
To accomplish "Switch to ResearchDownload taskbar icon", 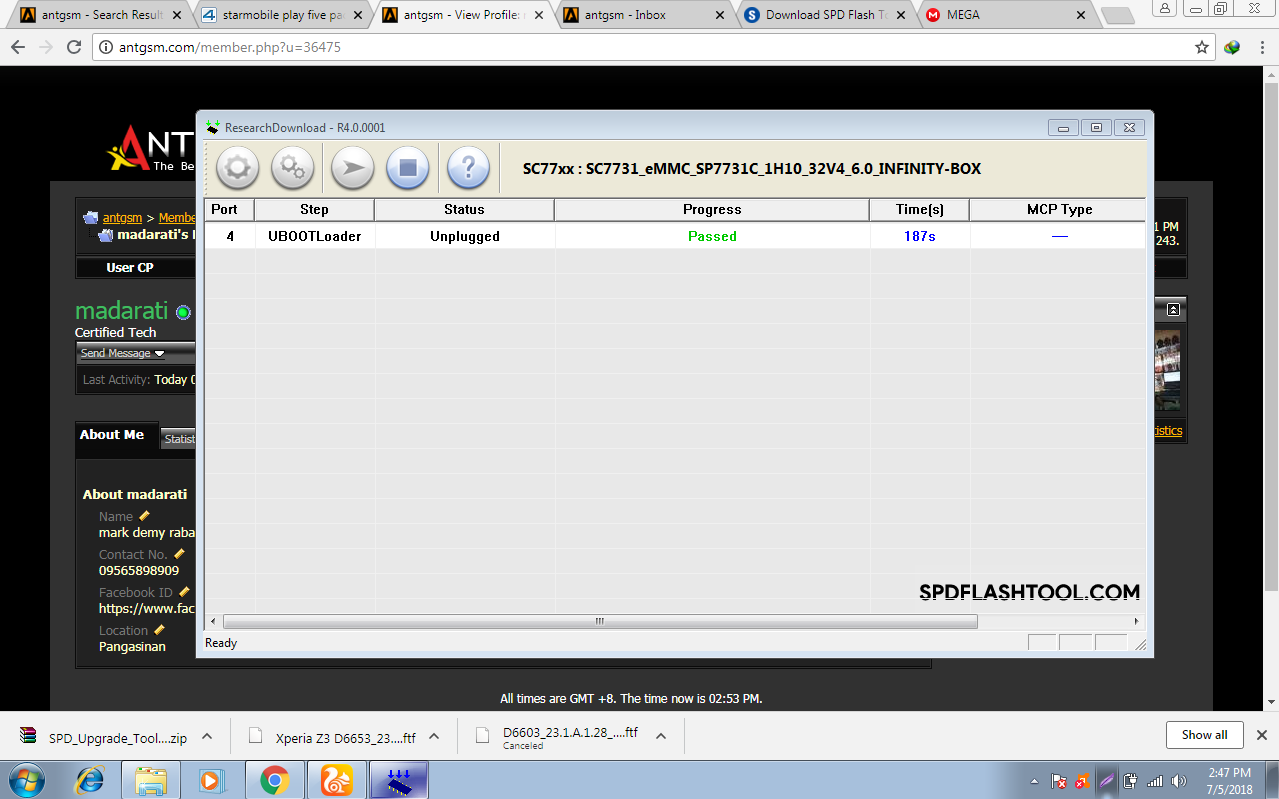I will pyautogui.click(x=399, y=780).
